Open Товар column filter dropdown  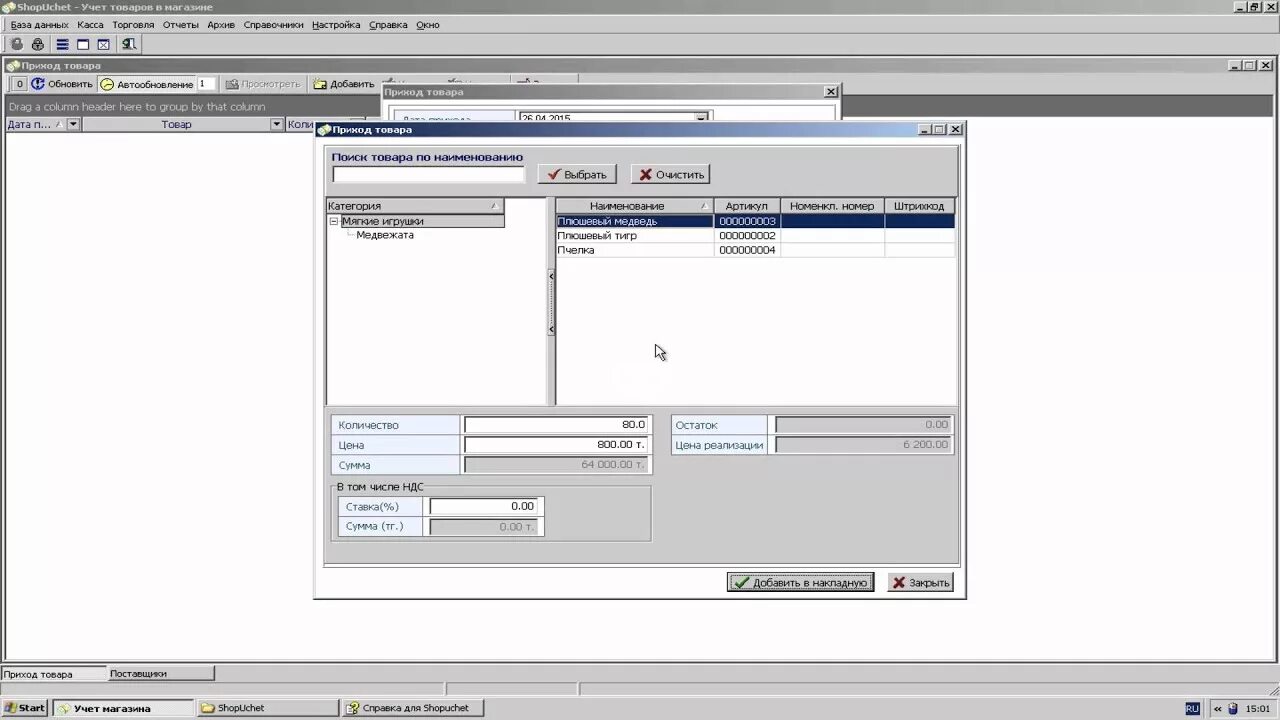coord(277,125)
